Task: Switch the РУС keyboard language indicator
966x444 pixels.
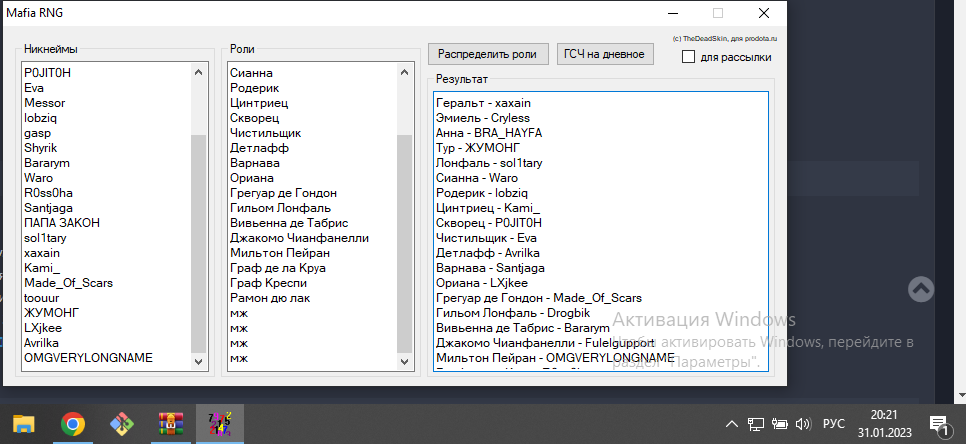Action: (833, 424)
